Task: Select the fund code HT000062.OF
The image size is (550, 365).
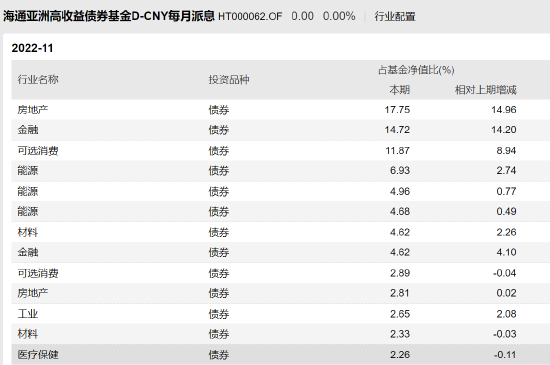Action: [x=250, y=16]
